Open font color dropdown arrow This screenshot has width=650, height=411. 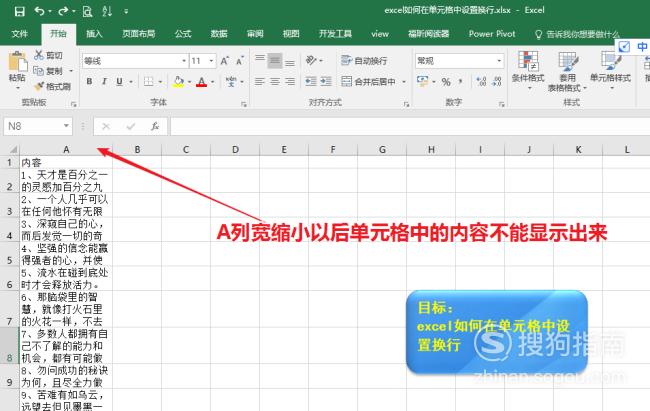coord(213,82)
